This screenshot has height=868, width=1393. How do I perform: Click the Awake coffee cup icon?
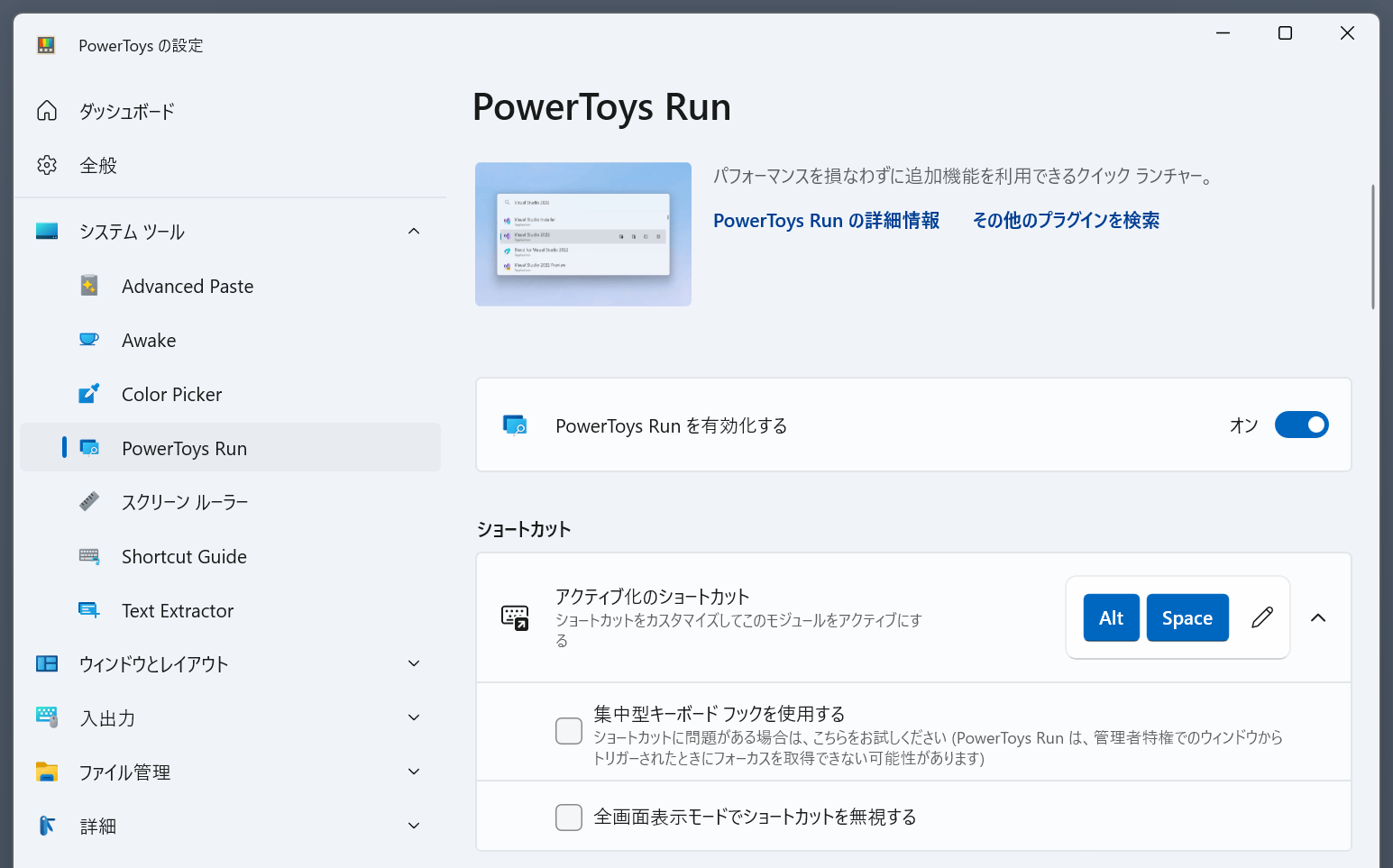click(89, 340)
